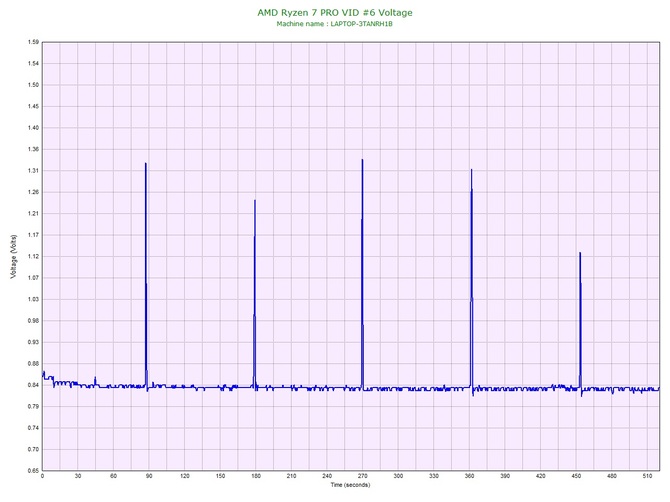This screenshot has width=670, height=502.
Task: Click the Voltage (Volts) axis label
Action: [x=14, y=257]
